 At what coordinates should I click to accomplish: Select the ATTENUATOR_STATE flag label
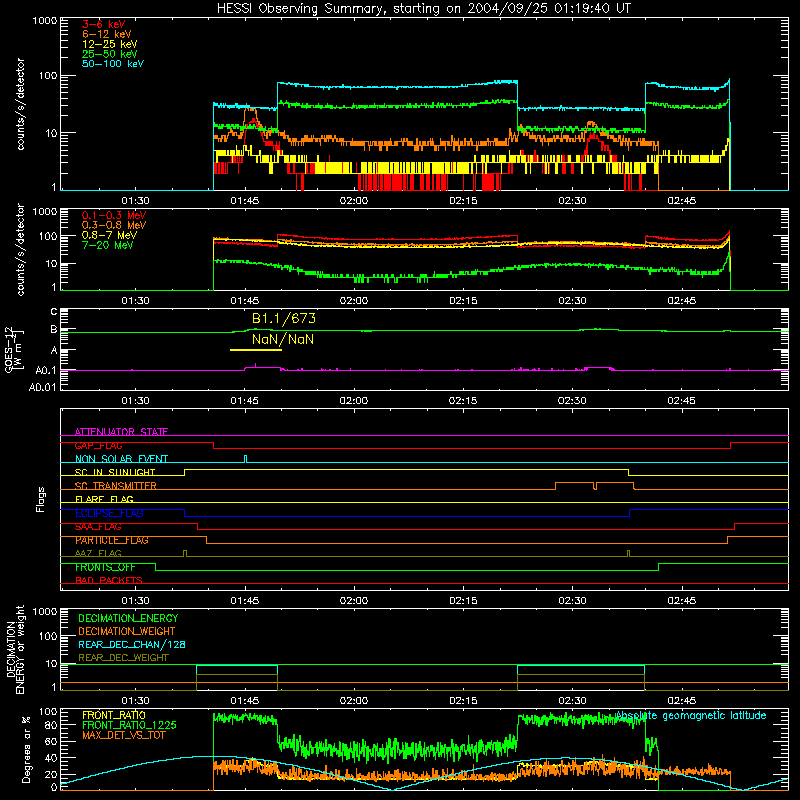pyautogui.click(x=121, y=432)
